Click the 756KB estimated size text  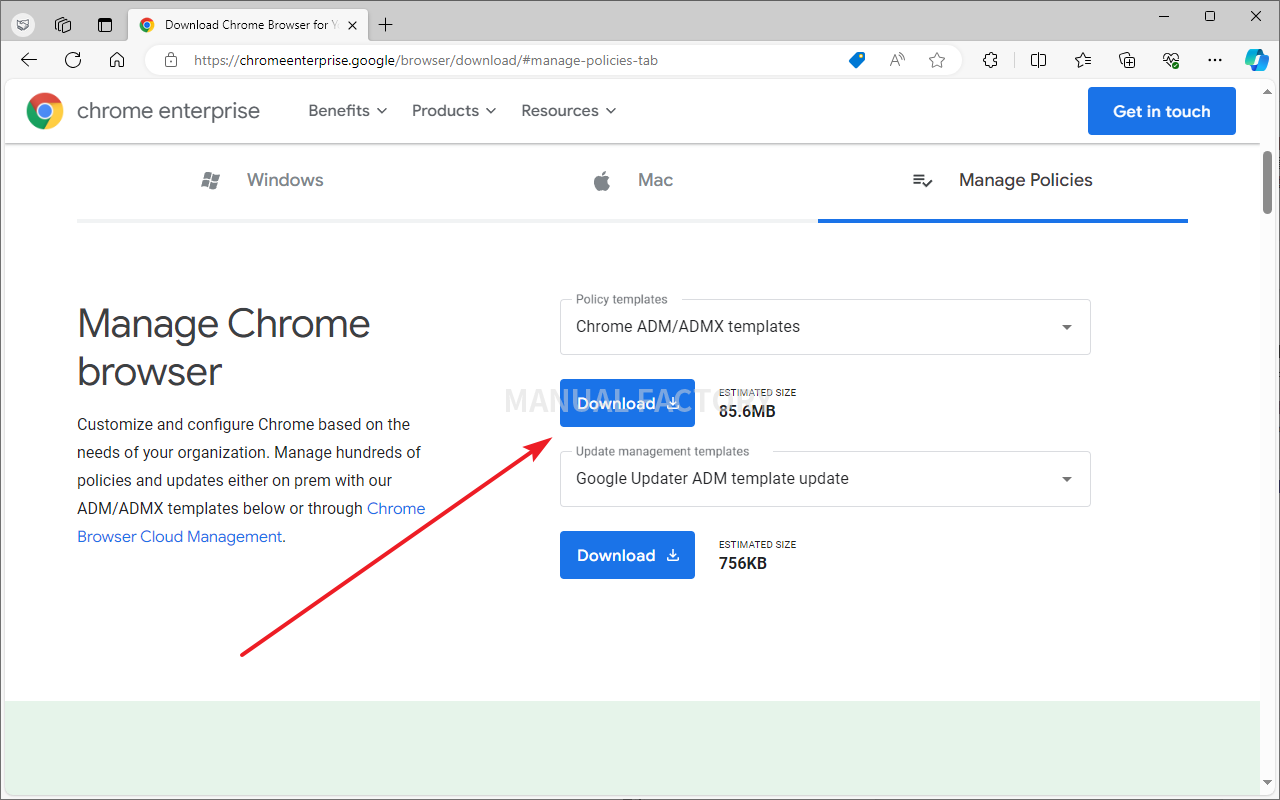point(743,563)
